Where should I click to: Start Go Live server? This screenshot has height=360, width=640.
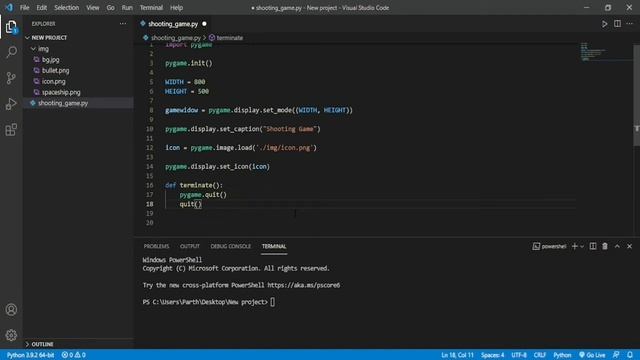[x=592, y=355]
